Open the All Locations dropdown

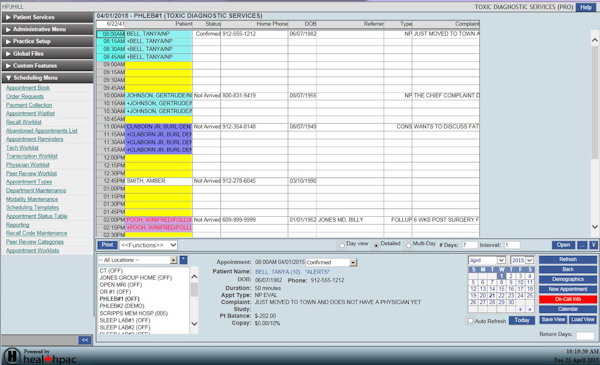coord(137,260)
